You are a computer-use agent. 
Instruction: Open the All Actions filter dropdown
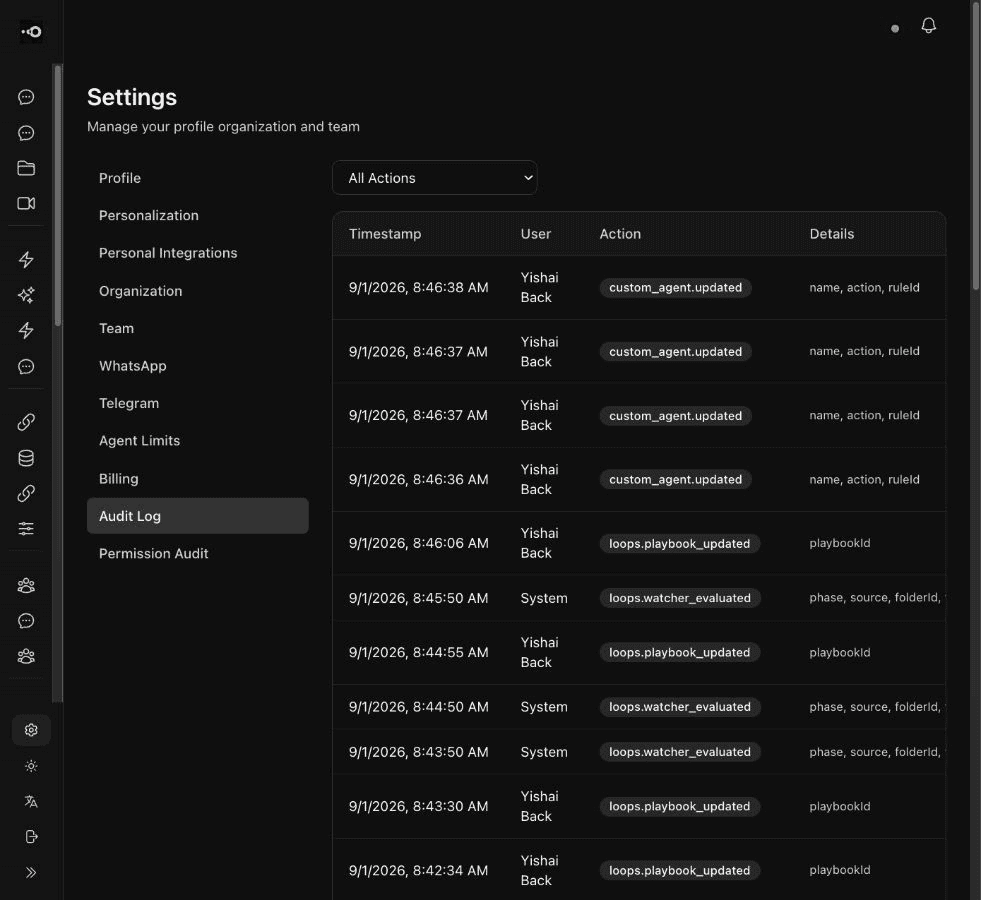tap(435, 178)
